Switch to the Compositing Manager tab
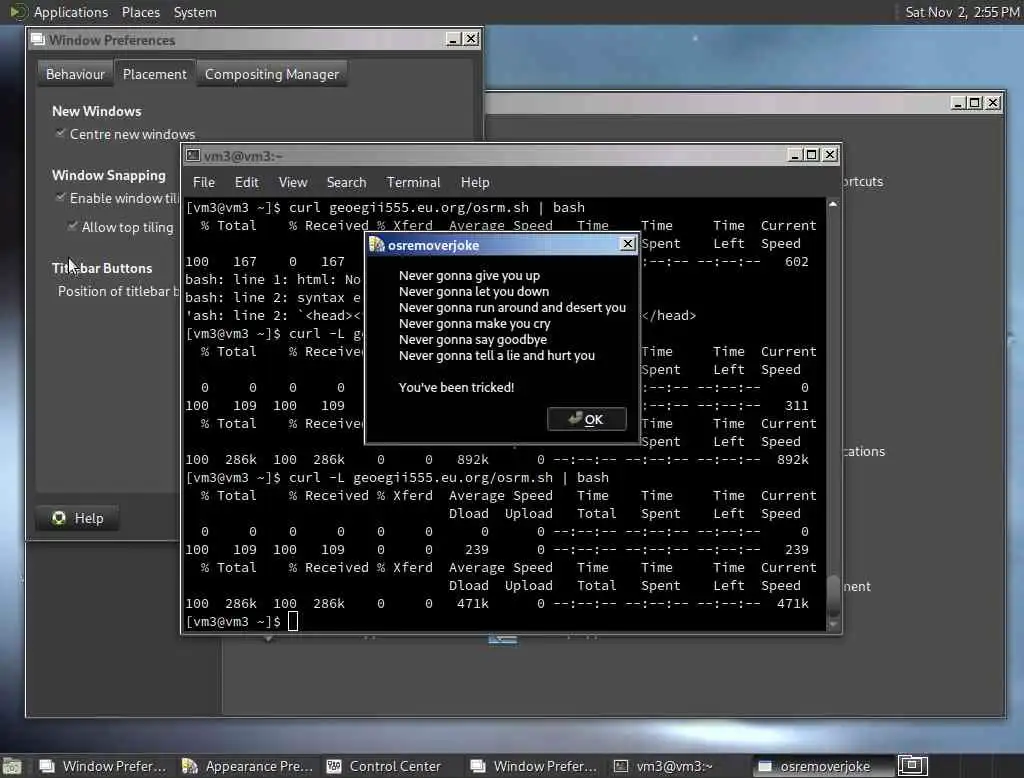This screenshot has width=1024, height=778. (x=272, y=74)
